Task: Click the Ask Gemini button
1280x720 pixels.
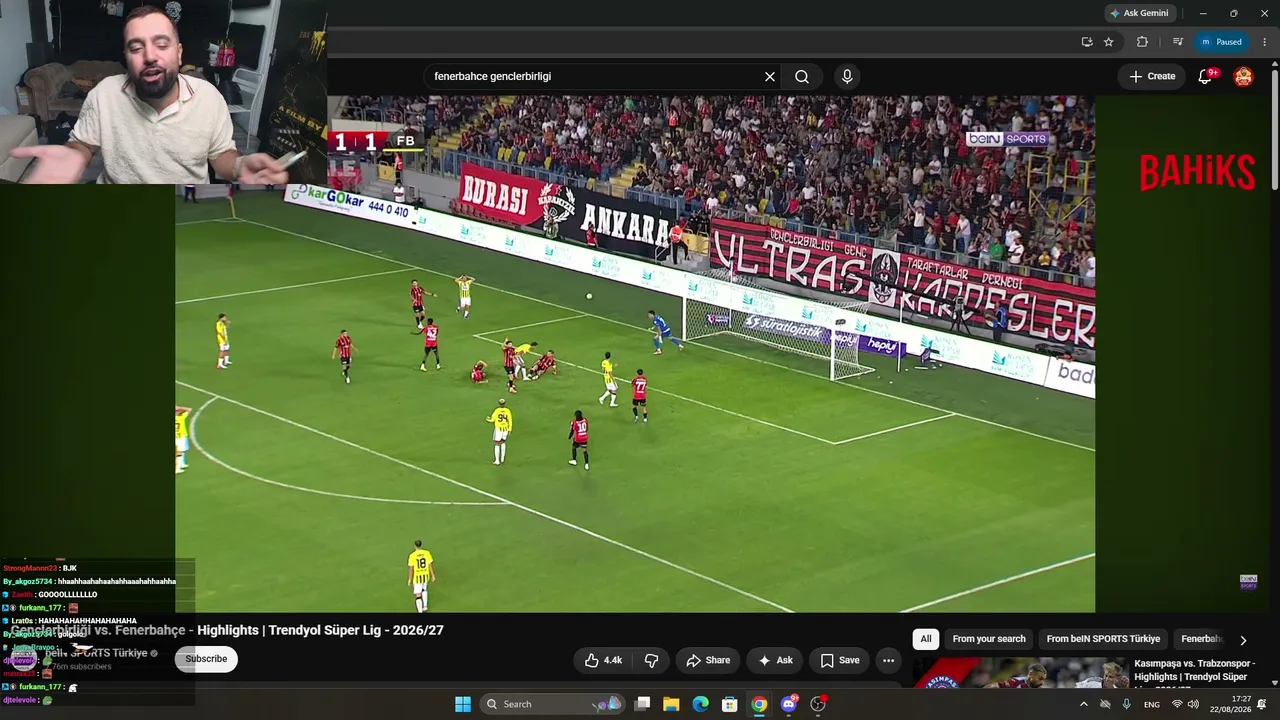Action: tap(1138, 13)
